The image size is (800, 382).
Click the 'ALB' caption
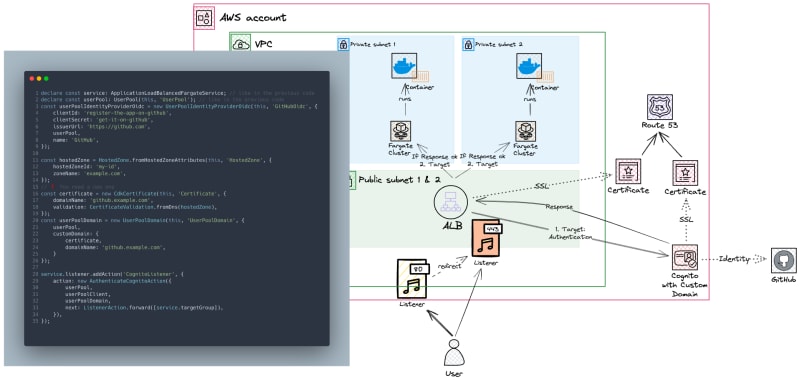452,225
